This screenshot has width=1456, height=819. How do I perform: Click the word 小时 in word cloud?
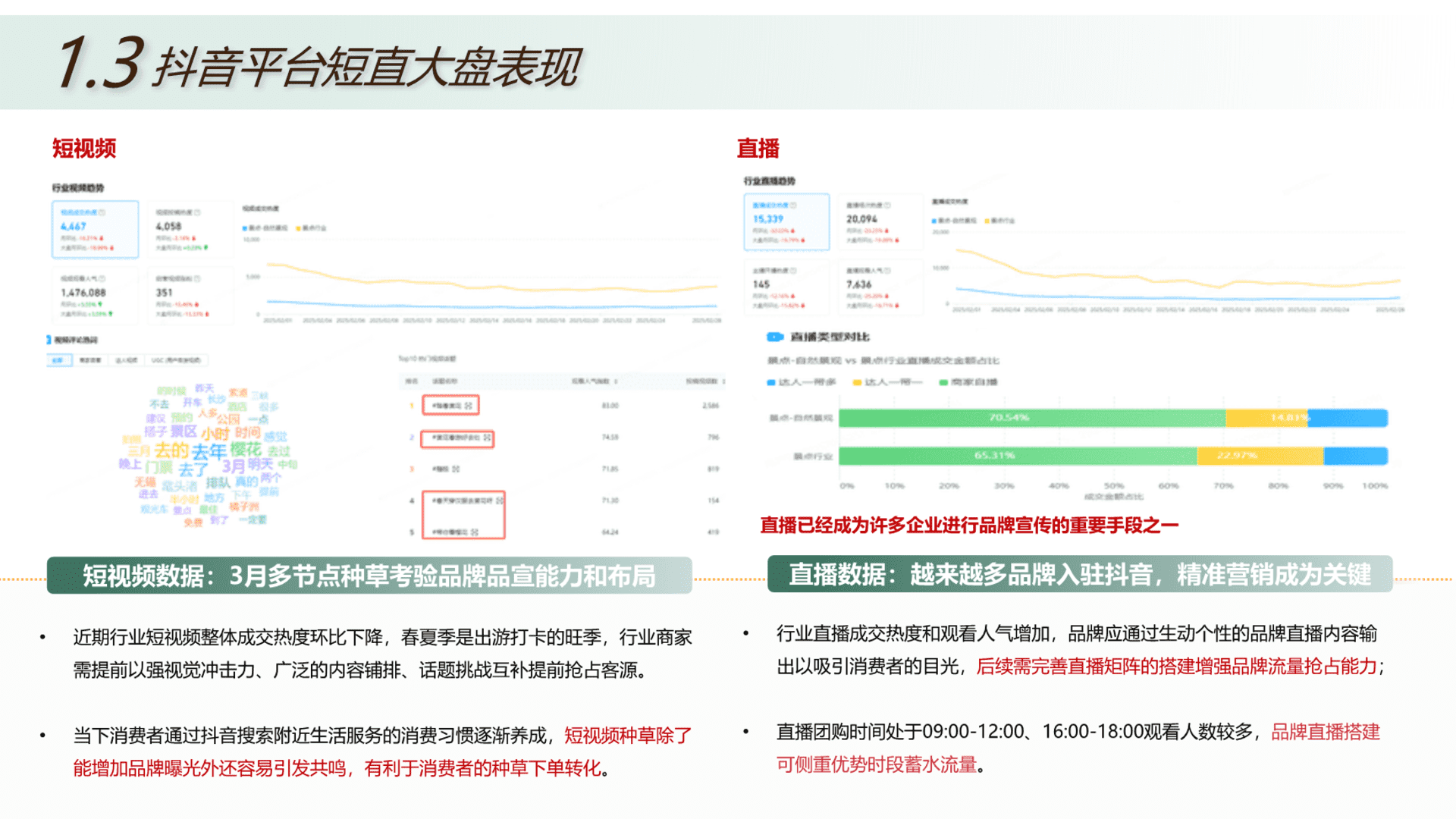(215, 434)
